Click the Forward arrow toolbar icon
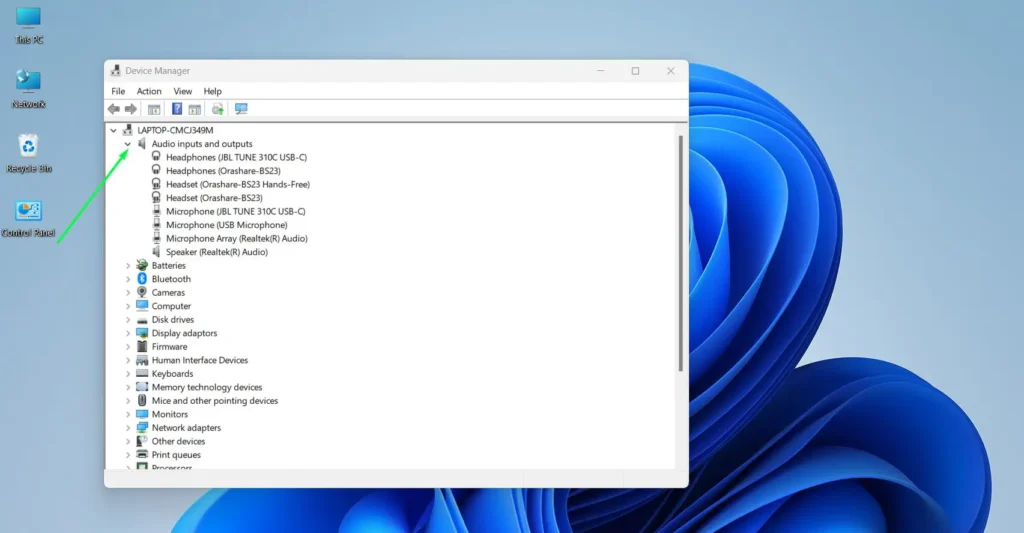Screen dimensions: 1024x533 (x=131, y=109)
